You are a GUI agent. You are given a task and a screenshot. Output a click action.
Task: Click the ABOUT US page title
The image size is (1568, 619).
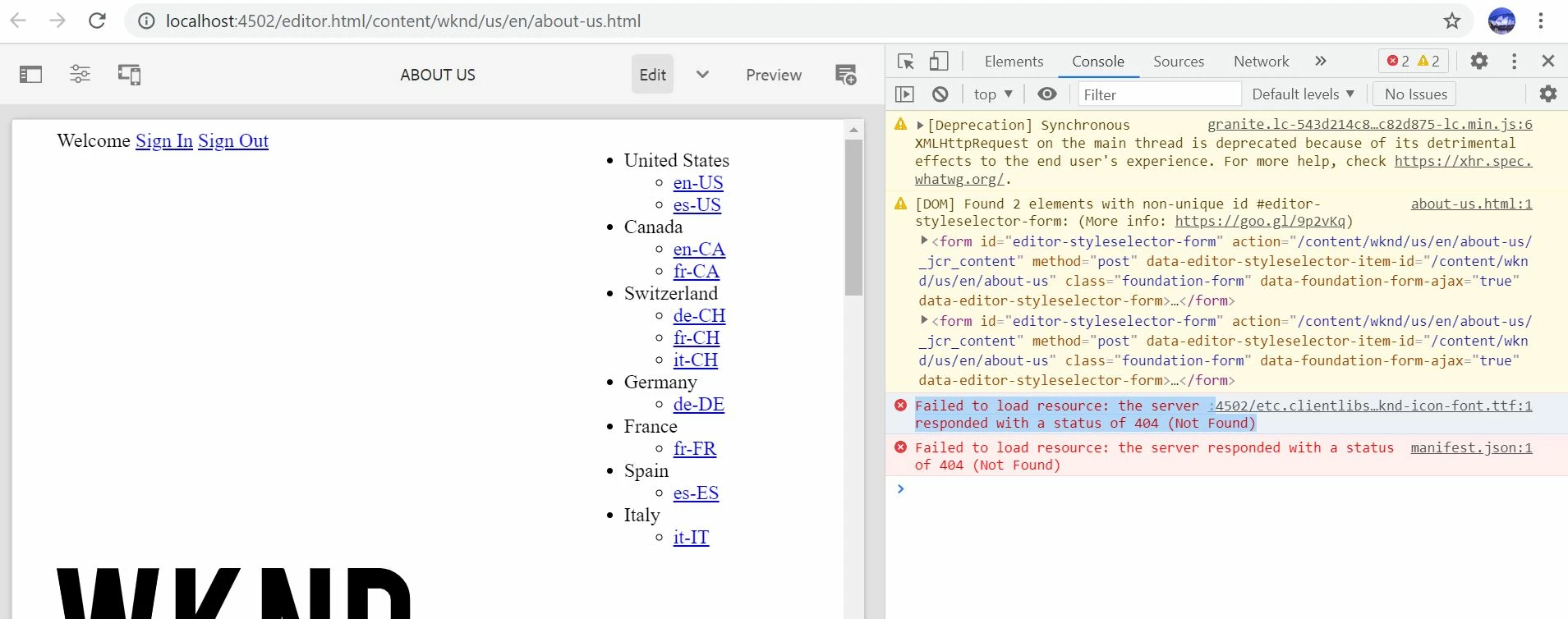pyautogui.click(x=438, y=75)
